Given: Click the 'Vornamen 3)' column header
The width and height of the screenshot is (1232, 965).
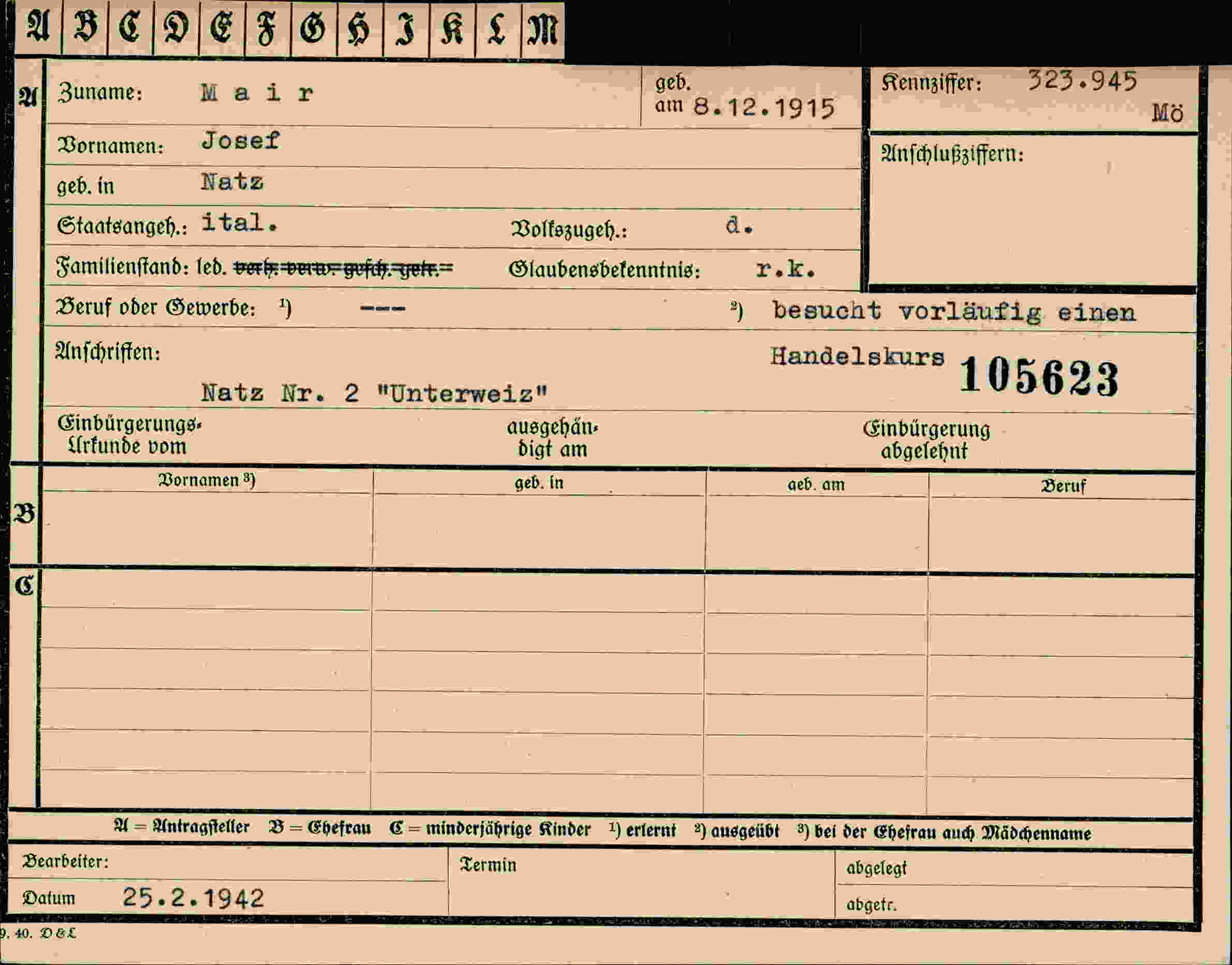Looking at the screenshot, I should tap(206, 480).
